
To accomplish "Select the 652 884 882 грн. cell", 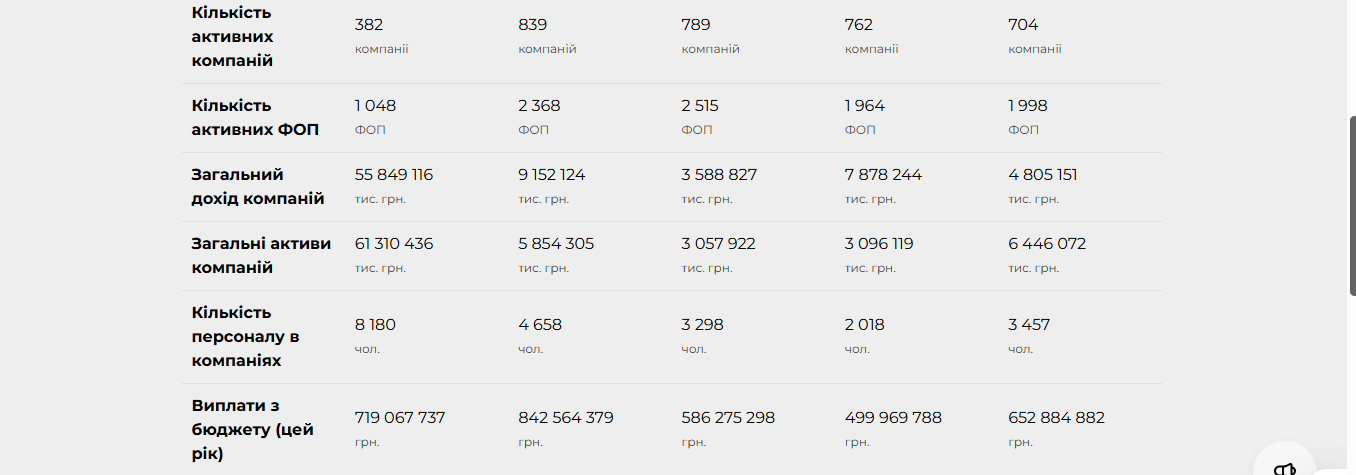I will [1056, 429].
